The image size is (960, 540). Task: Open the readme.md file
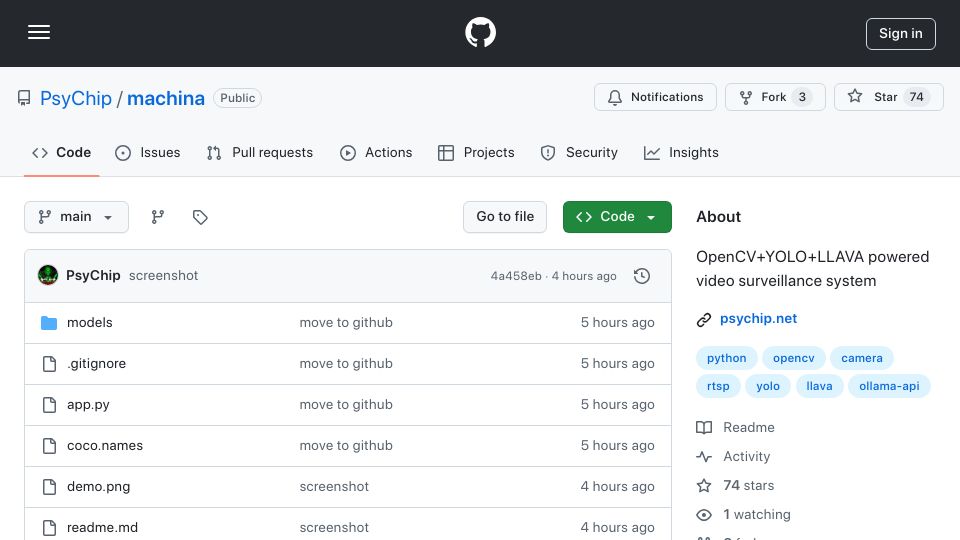(x=102, y=528)
